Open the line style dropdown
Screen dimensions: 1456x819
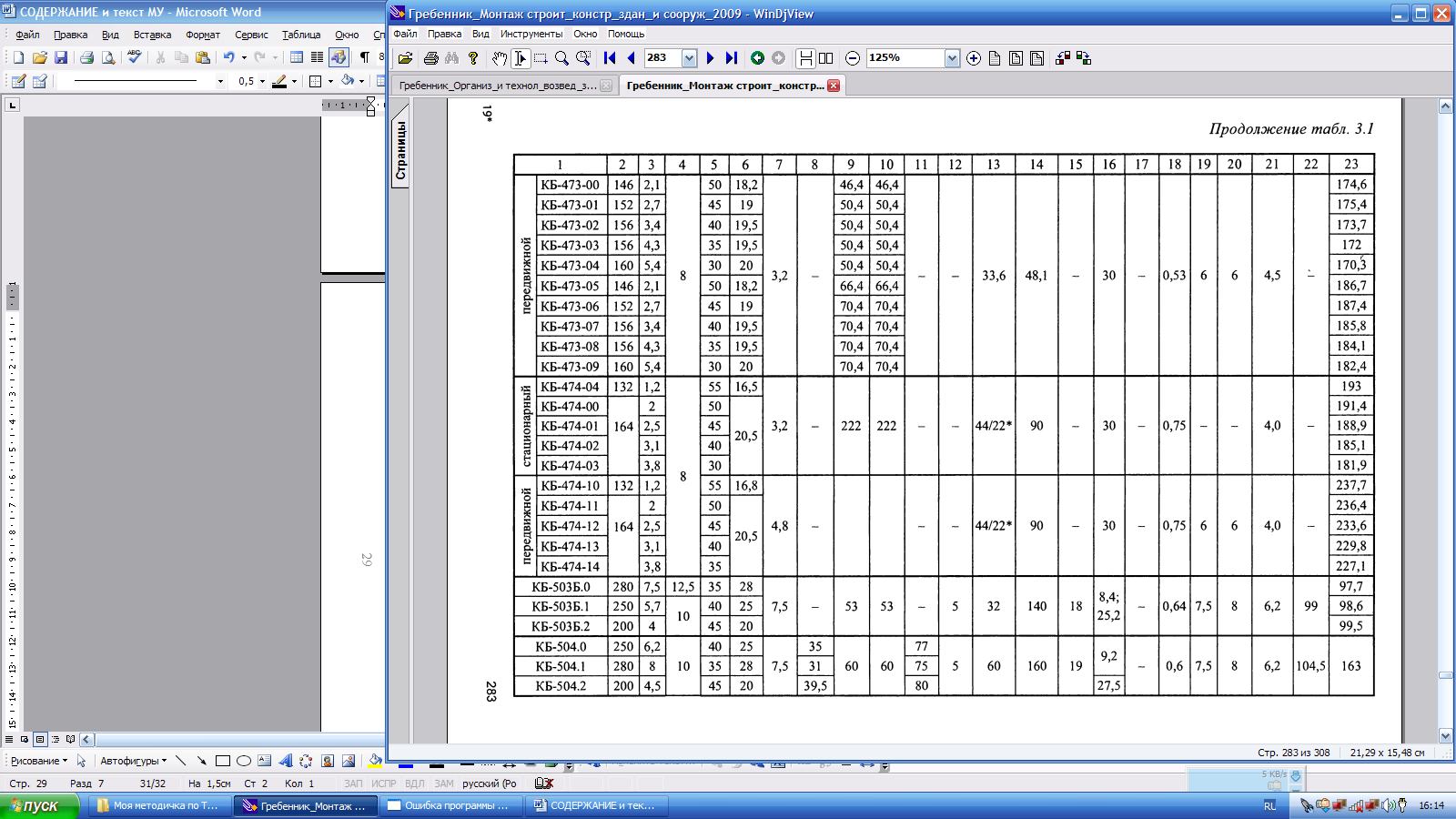click(220, 82)
